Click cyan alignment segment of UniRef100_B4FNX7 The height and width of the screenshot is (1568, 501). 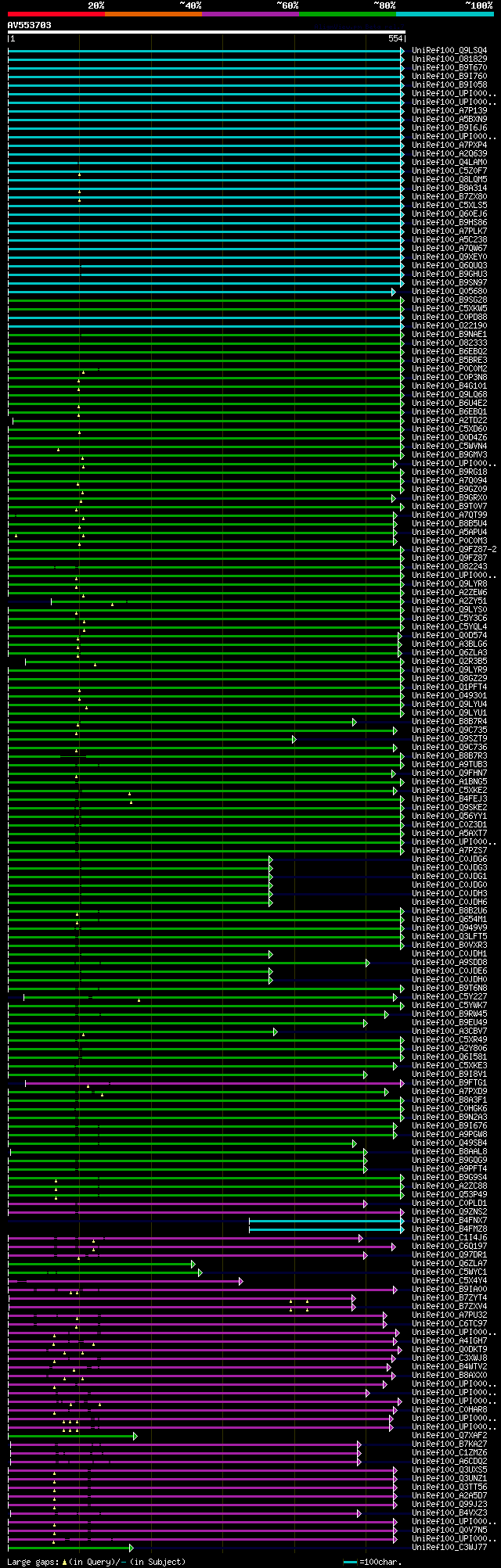coord(326,1220)
